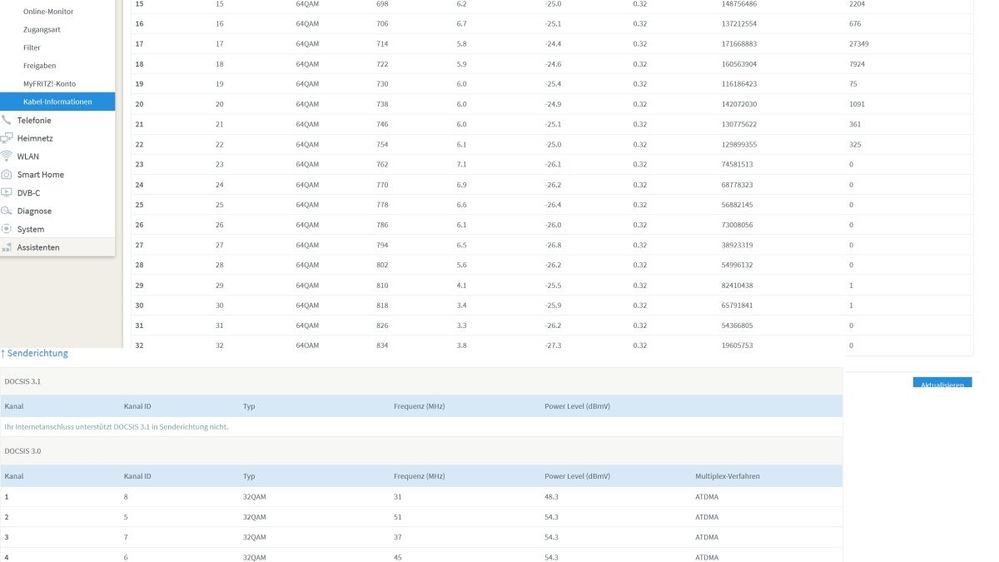Open MyFRITZ!-Konto sidebar entry
999x562 pixels.
[50, 83]
